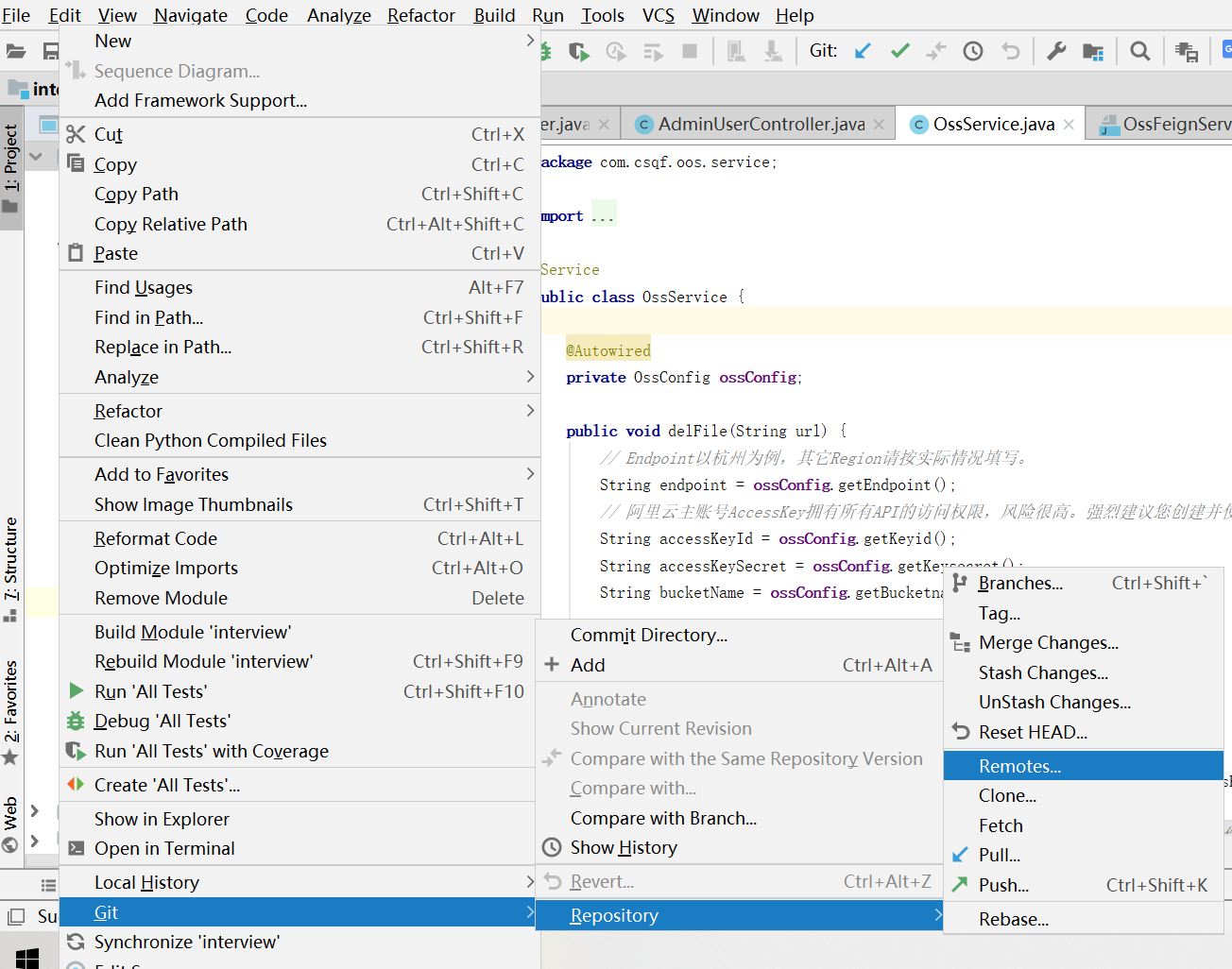Close the OssService.java editor tab
This screenshot has width=1232, height=969.
1069,125
